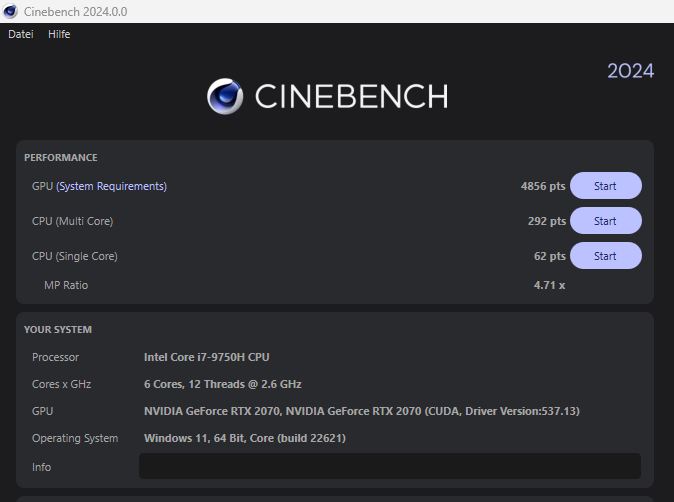Click the Cores x GHz label
Viewport: 674px width, 502px height.
tap(61, 384)
